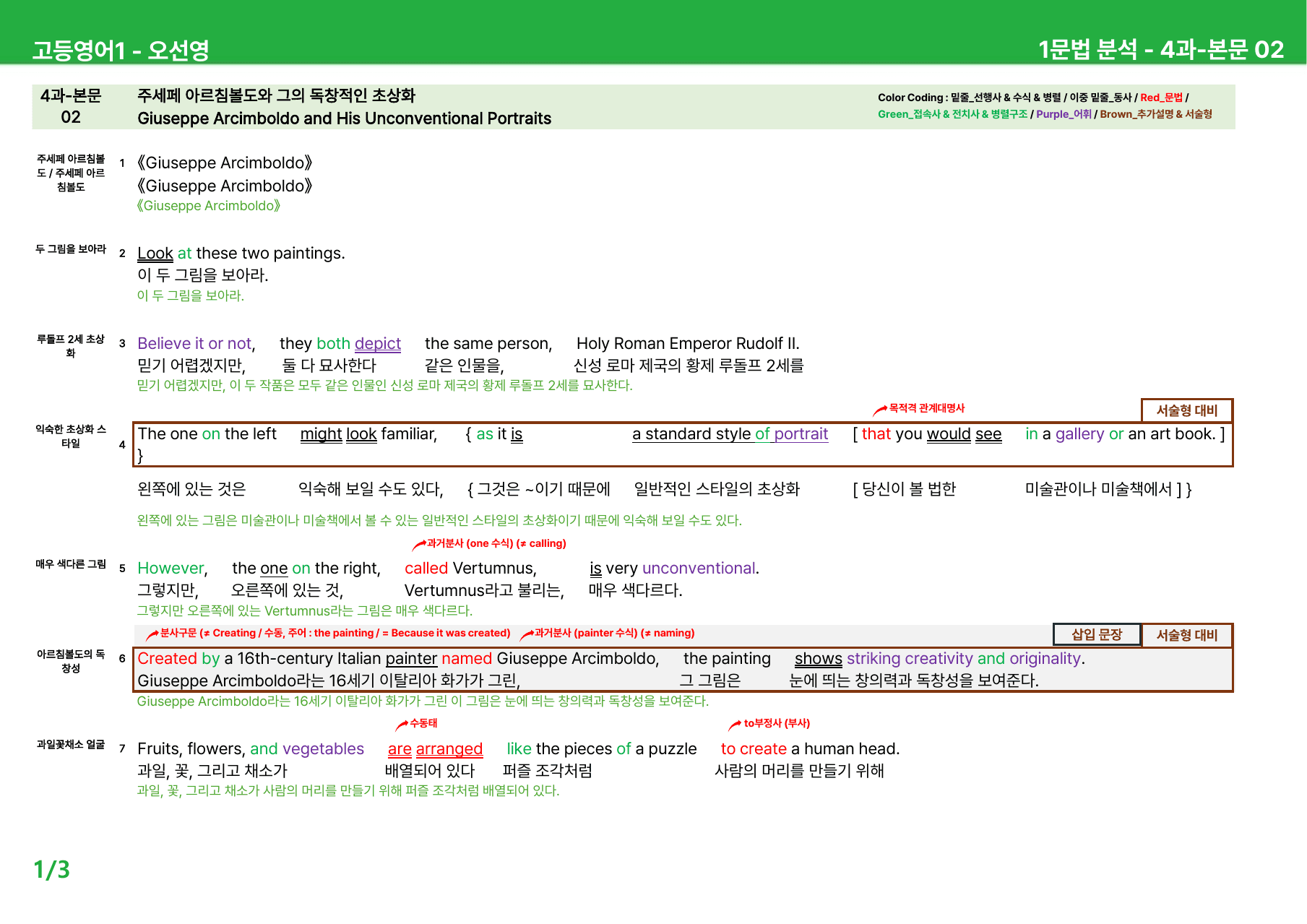This screenshot has height=924, width=1307.
Task: Click 'Created by' at sentence 6 start
Action: [x=178, y=659]
